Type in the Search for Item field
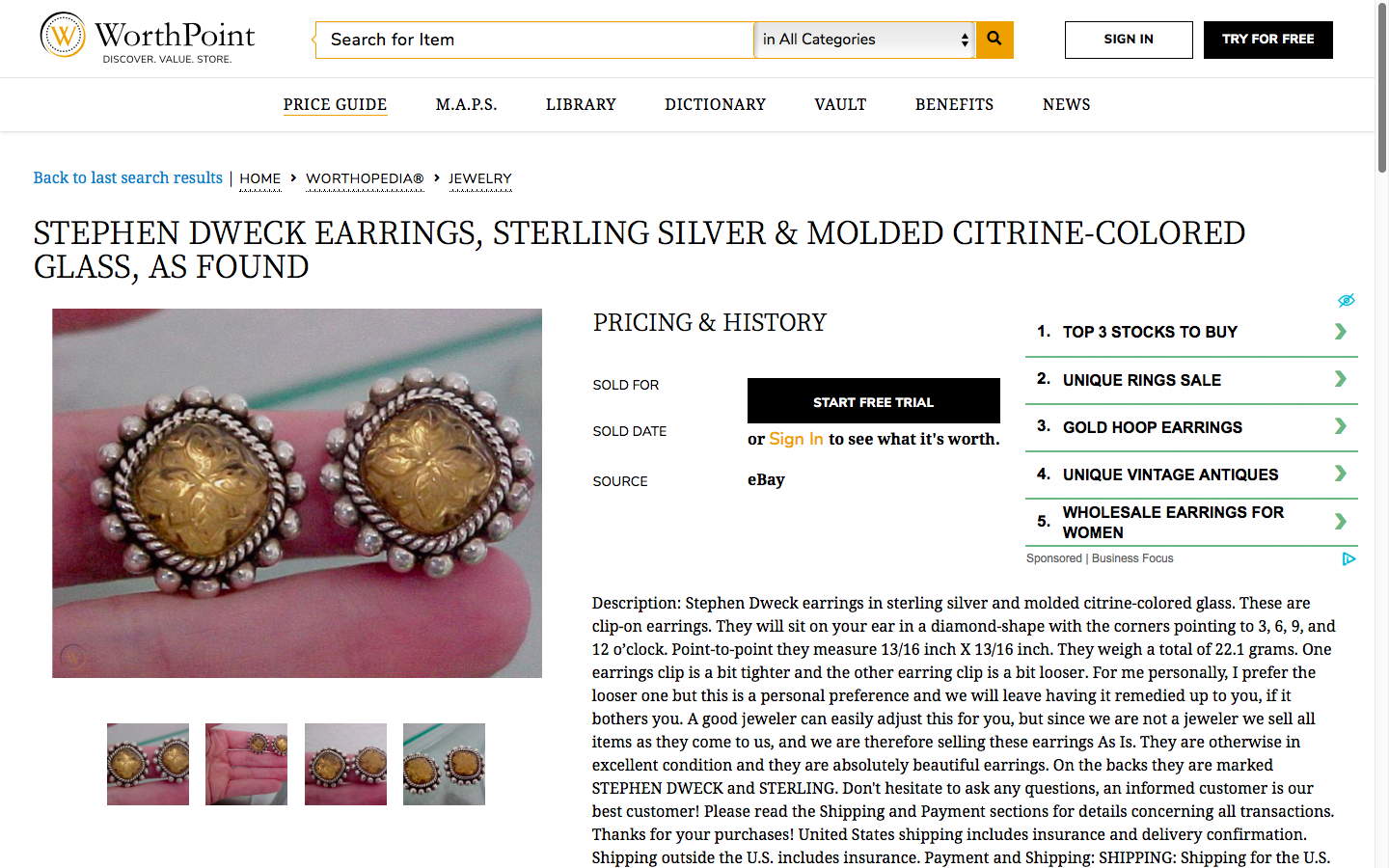The image size is (1389, 868). [535, 40]
